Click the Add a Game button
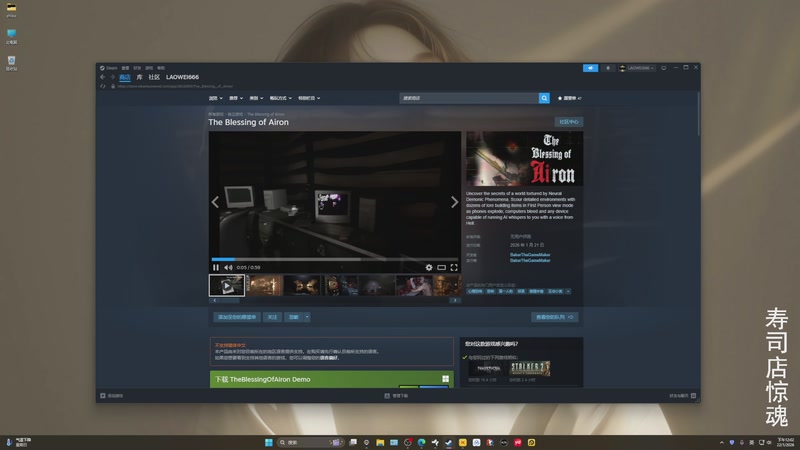Image resolution: width=800 pixels, height=450 pixels. point(112,395)
